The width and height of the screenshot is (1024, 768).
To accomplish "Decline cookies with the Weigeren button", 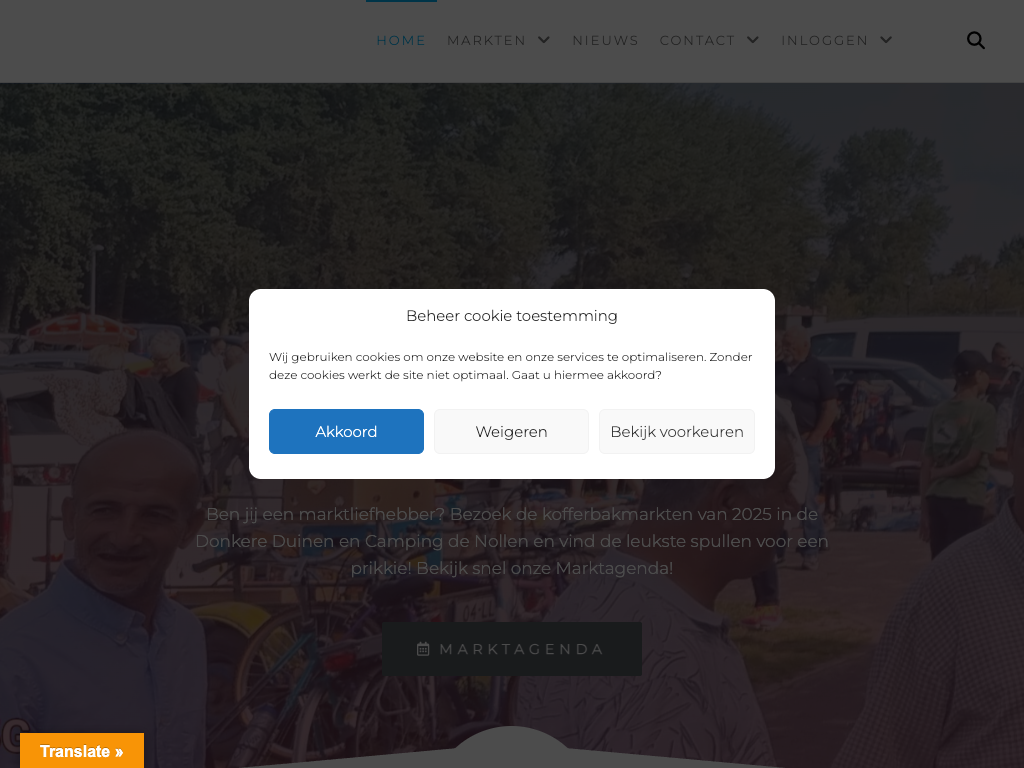I will tap(511, 432).
